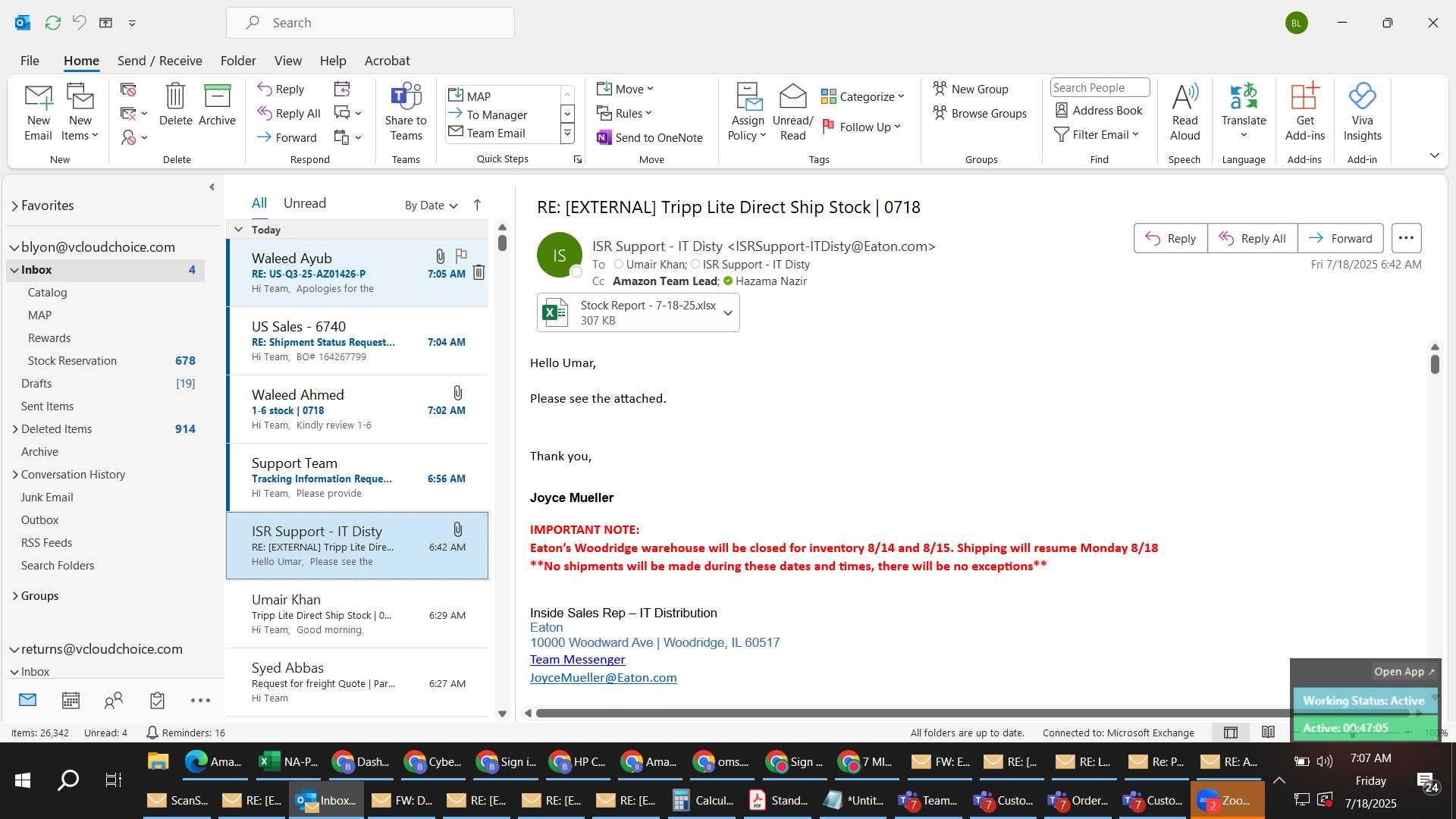The width and height of the screenshot is (1456, 819).
Task: Click Reply button in reading pane
Action: click(x=1170, y=238)
